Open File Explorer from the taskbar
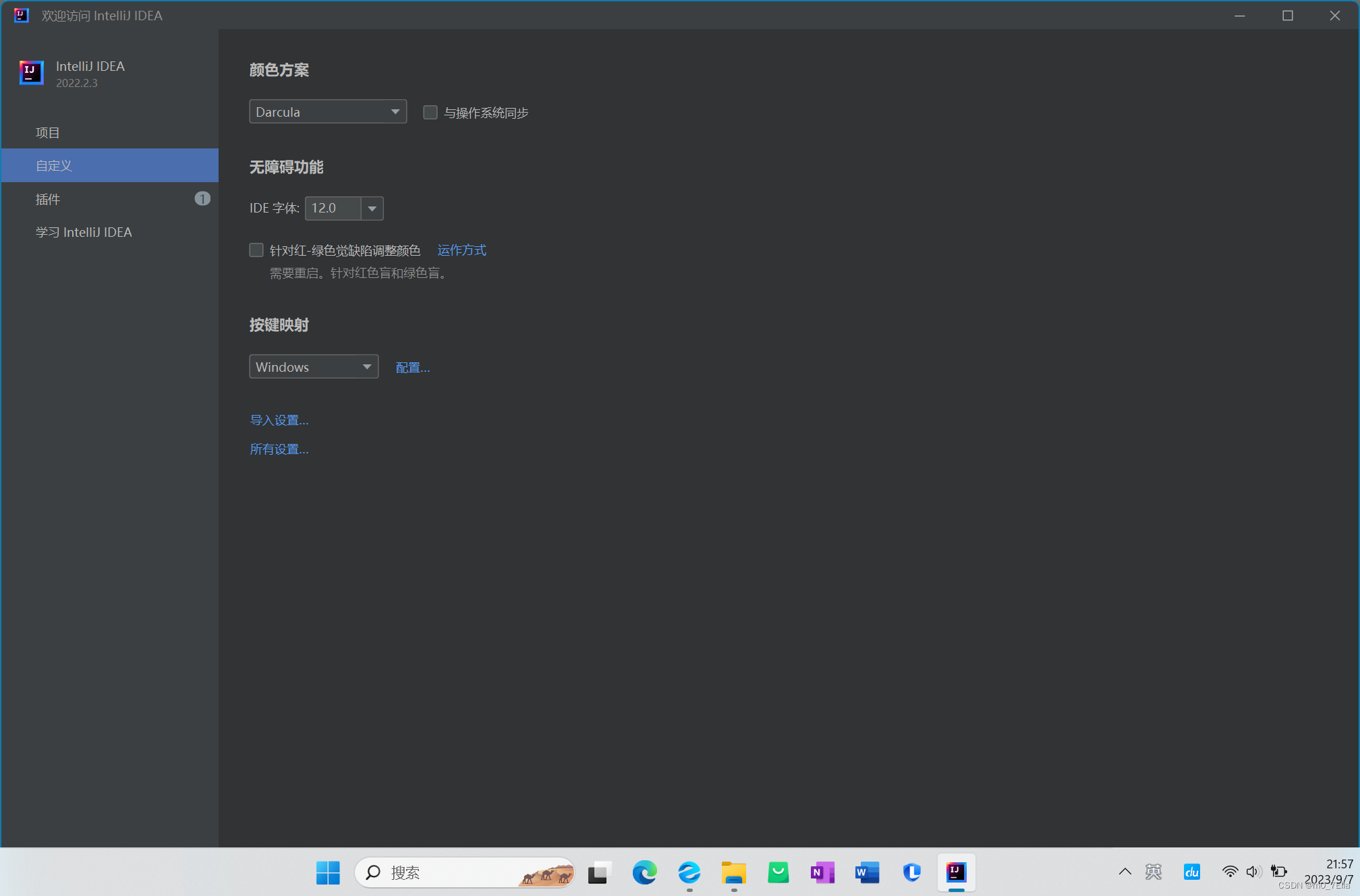 click(x=733, y=872)
